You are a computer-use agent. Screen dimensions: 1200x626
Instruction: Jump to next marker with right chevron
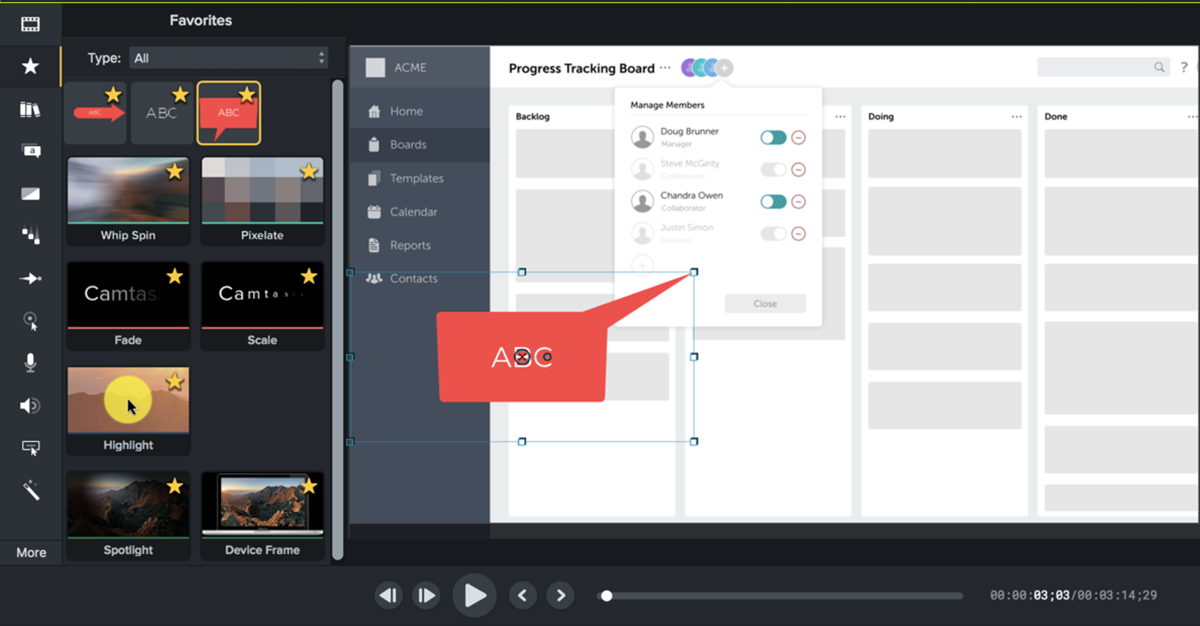pyautogui.click(x=560, y=596)
